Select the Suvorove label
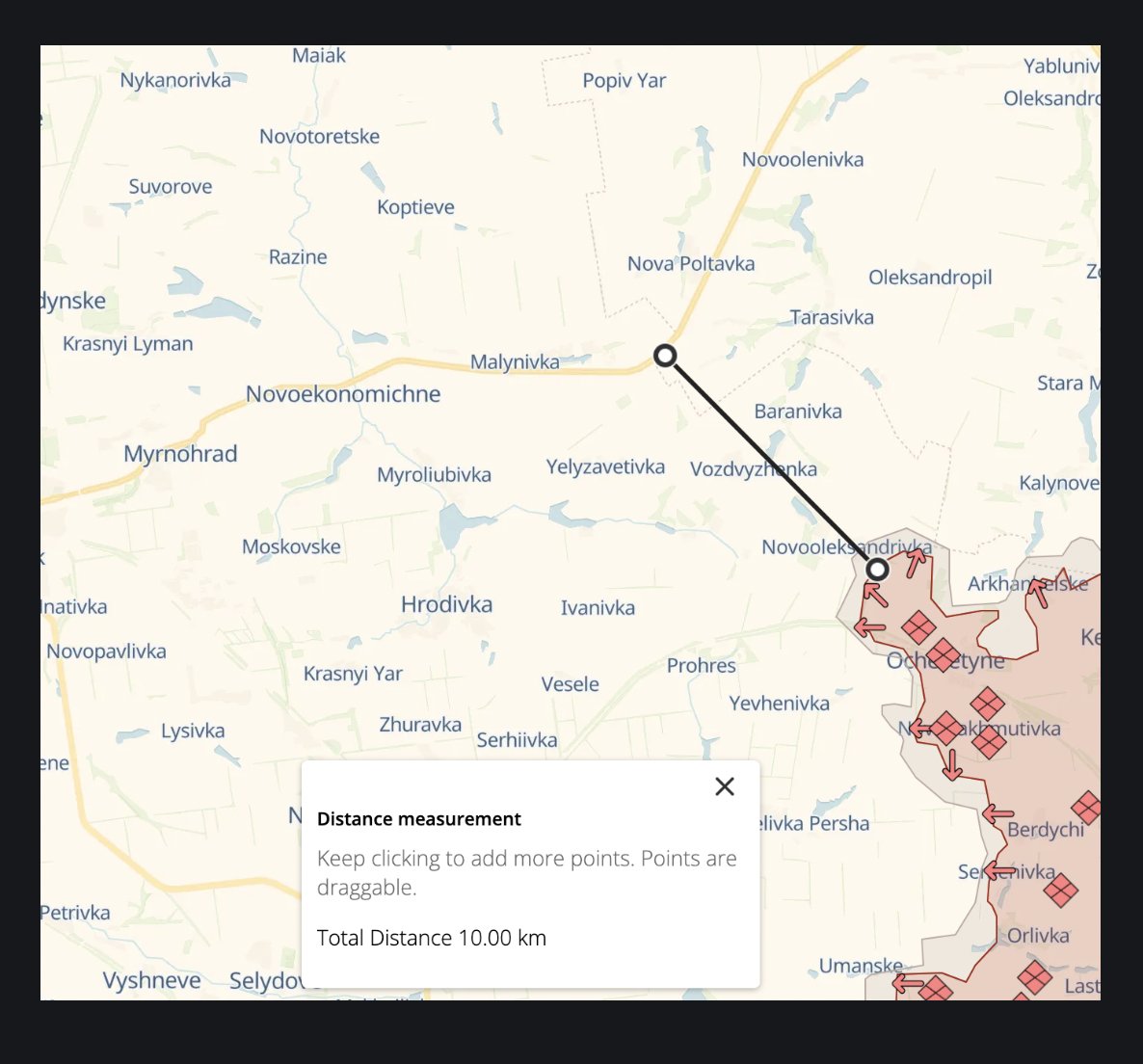 [171, 187]
